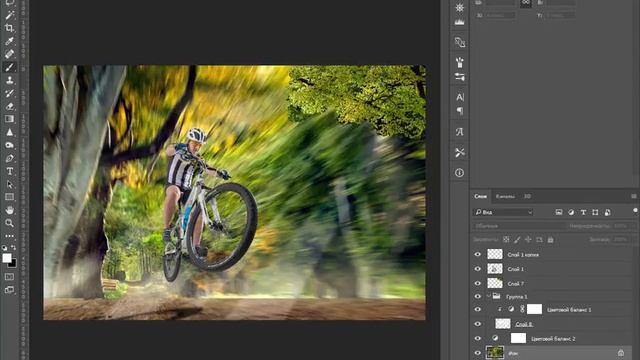Screen dimensions: 640x360
Task: Click lock position icon
Action: (x=528, y=240)
